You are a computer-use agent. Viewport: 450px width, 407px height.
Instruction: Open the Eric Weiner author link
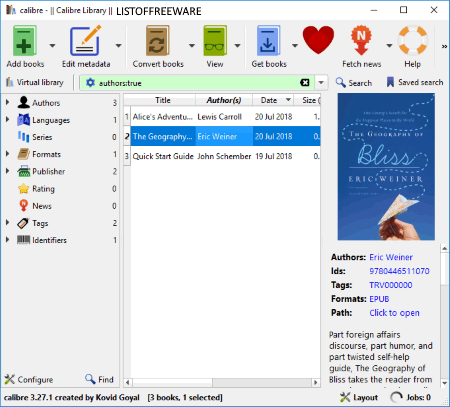point(391,257)
